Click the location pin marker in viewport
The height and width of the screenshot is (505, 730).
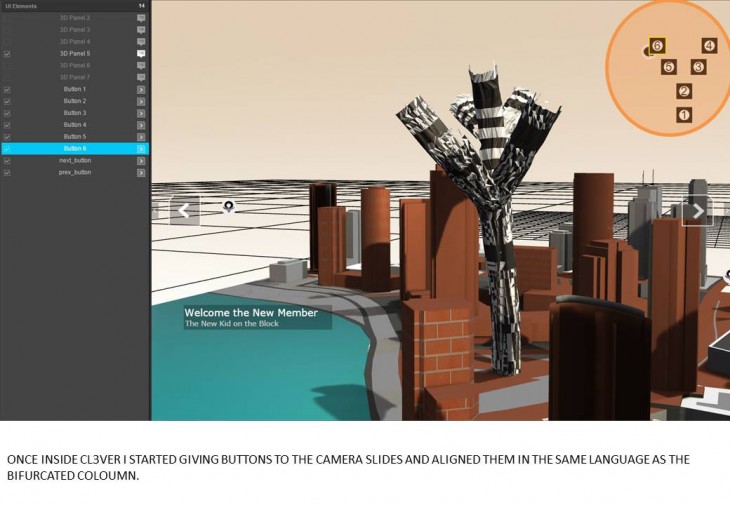tap(229, 206)
